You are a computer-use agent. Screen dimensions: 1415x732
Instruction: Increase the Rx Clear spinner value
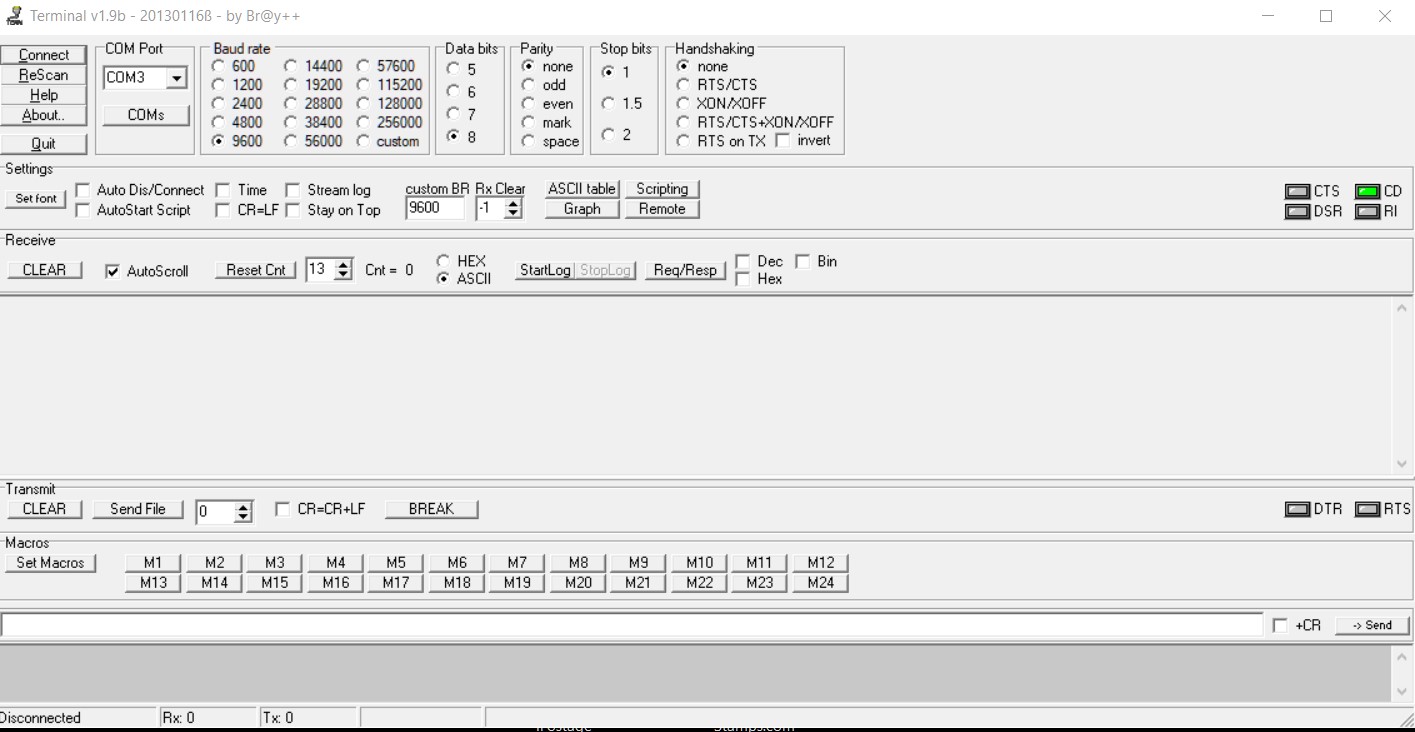(x=514, y=203)
